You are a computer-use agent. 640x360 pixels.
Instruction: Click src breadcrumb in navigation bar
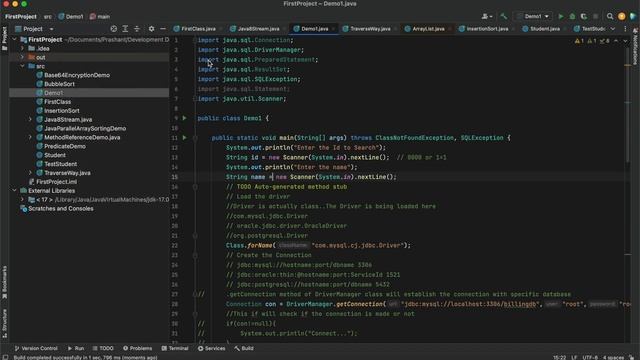48,17
